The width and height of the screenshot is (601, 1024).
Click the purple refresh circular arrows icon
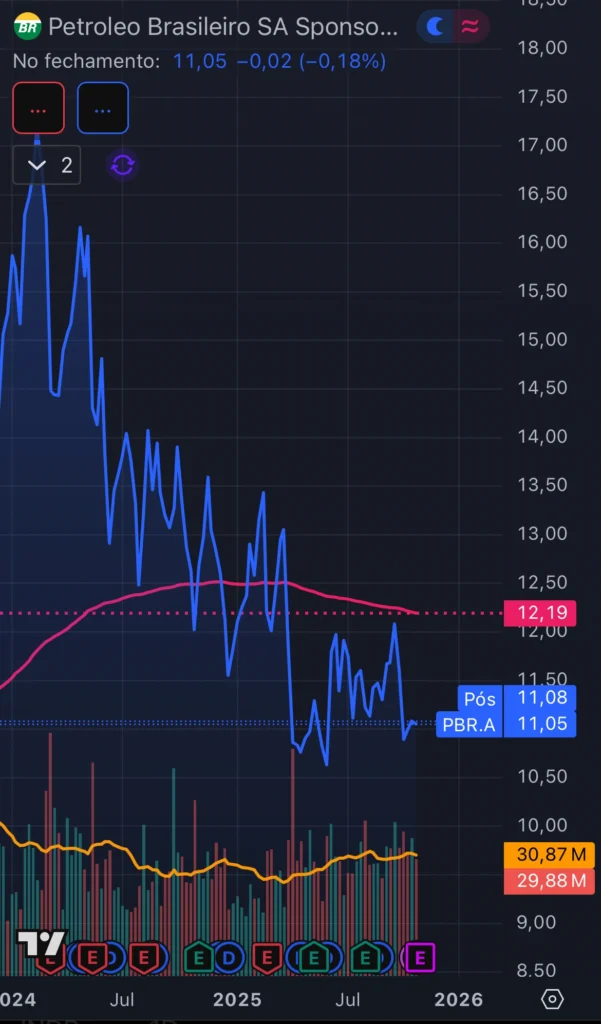(122, 165)
